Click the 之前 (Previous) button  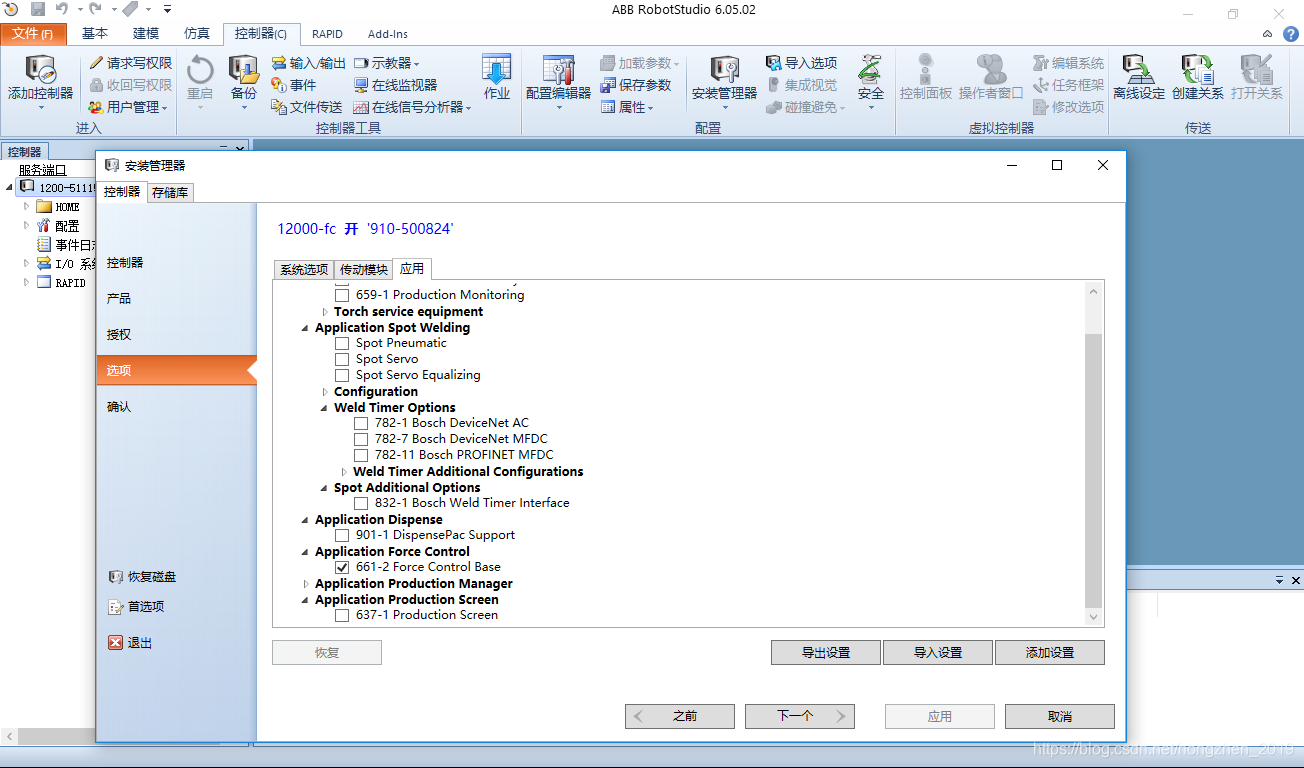(680, 716)
